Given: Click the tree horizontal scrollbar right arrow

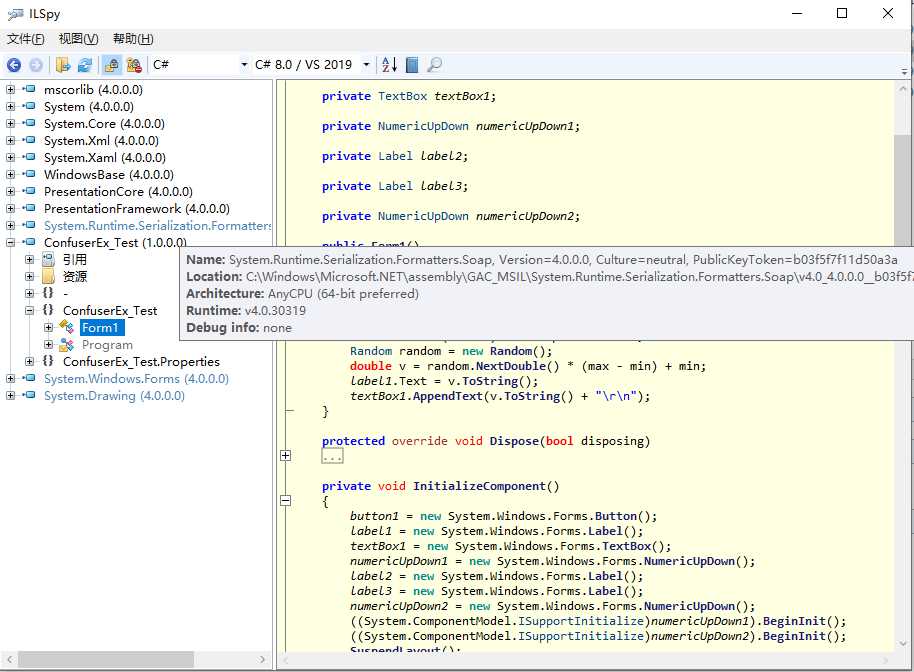Looking at the screenshot, I should (262, 660).
